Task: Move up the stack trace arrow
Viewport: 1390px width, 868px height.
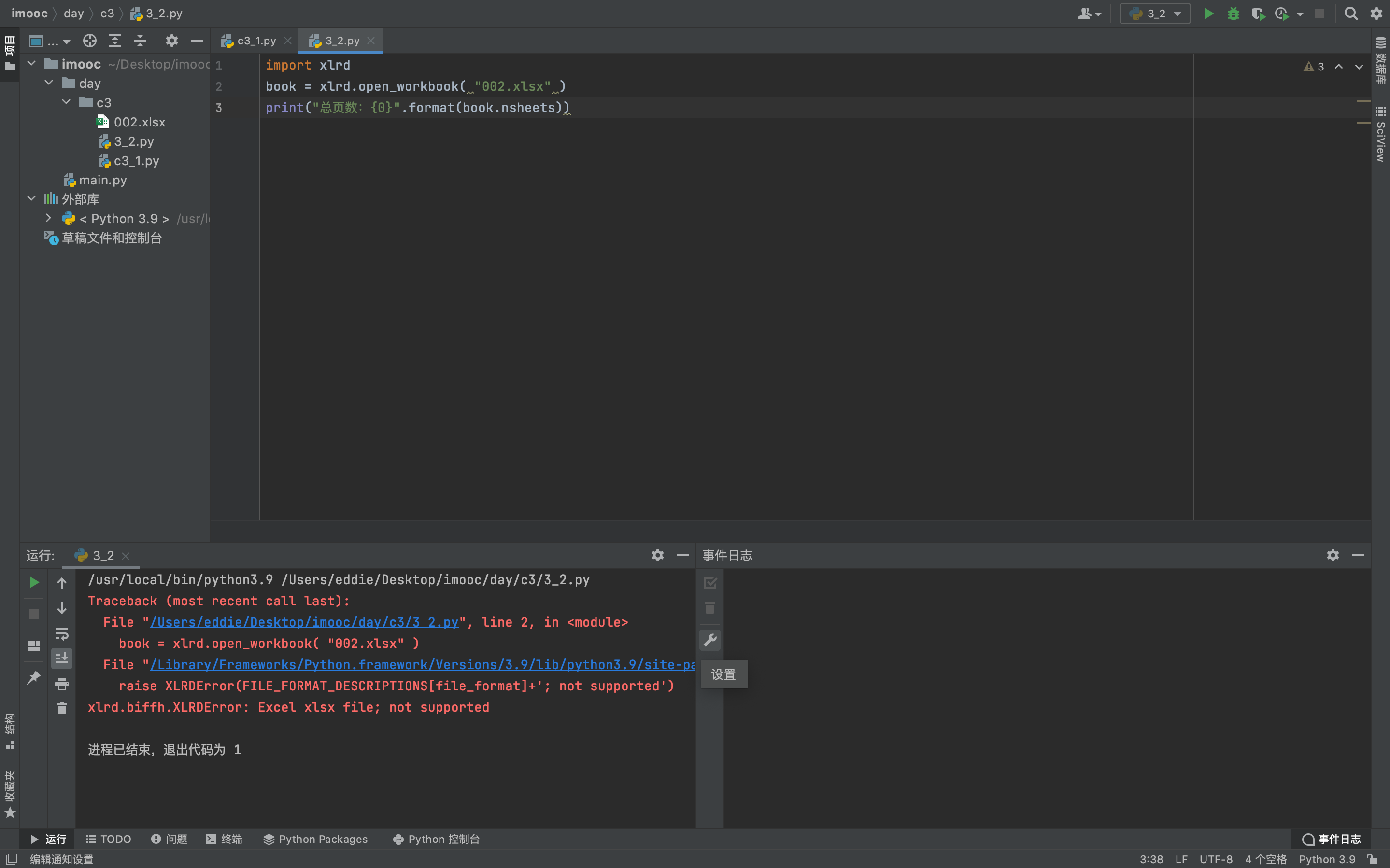Action: tap(61, 583)
